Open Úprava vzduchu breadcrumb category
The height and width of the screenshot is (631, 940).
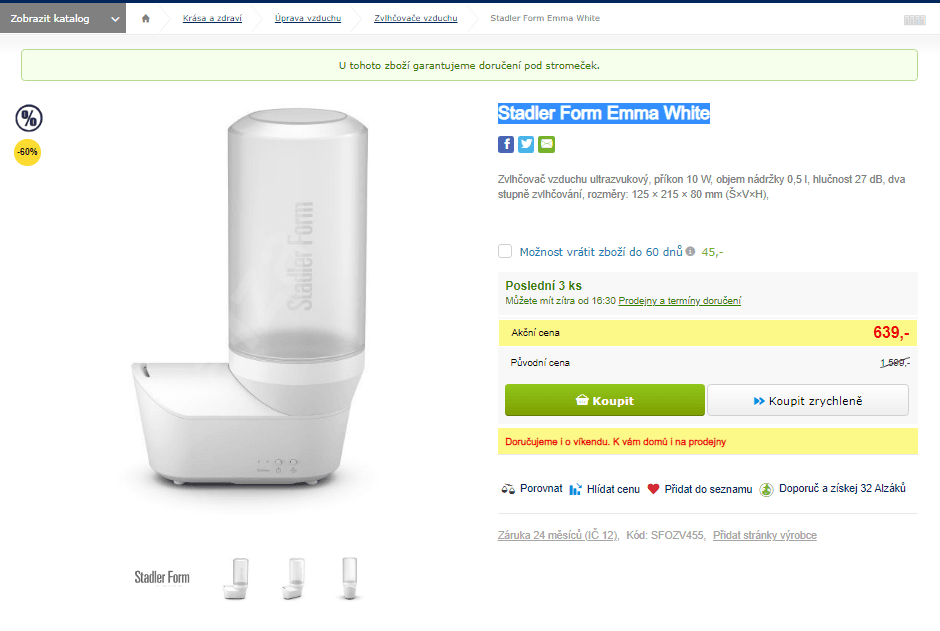[308, 18]
